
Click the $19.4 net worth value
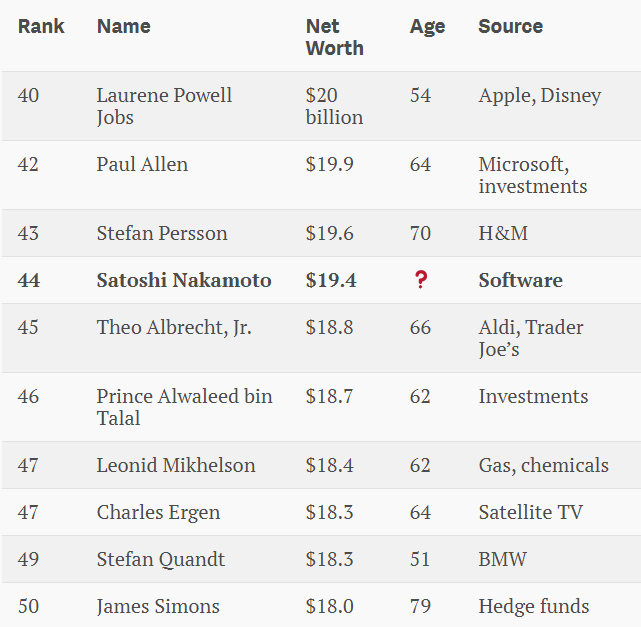pos(331,281)
